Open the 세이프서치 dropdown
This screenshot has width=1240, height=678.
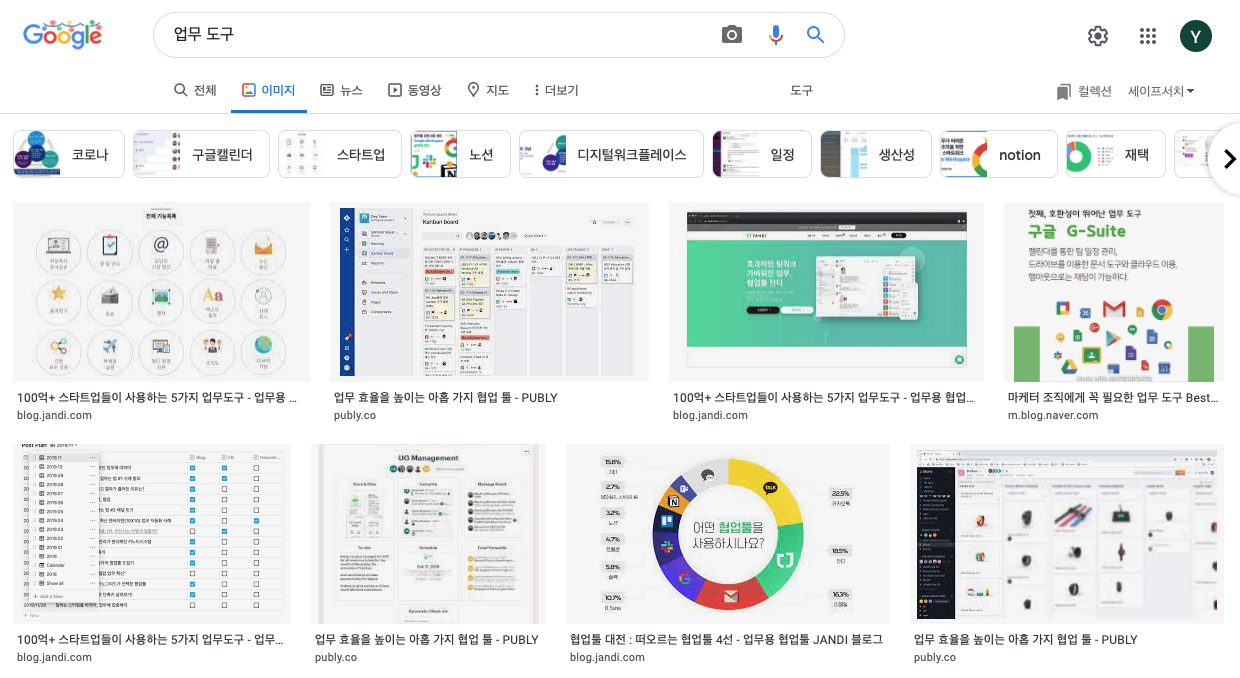[x=1161, y=91]
